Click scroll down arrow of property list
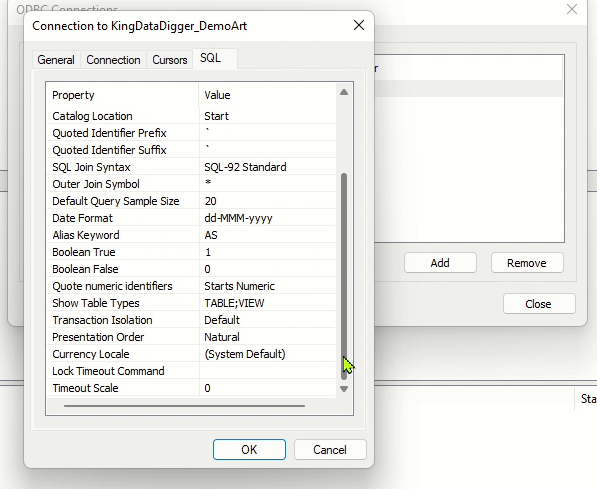 pos(344,389)
